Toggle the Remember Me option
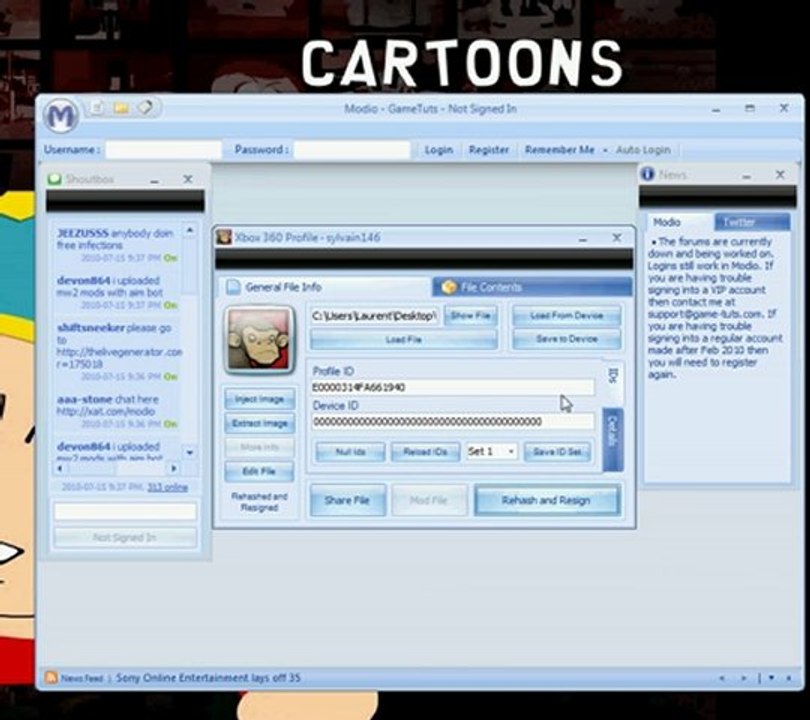Screen dimensions: 810x720 pyautogui.click(x=559, y=150)
